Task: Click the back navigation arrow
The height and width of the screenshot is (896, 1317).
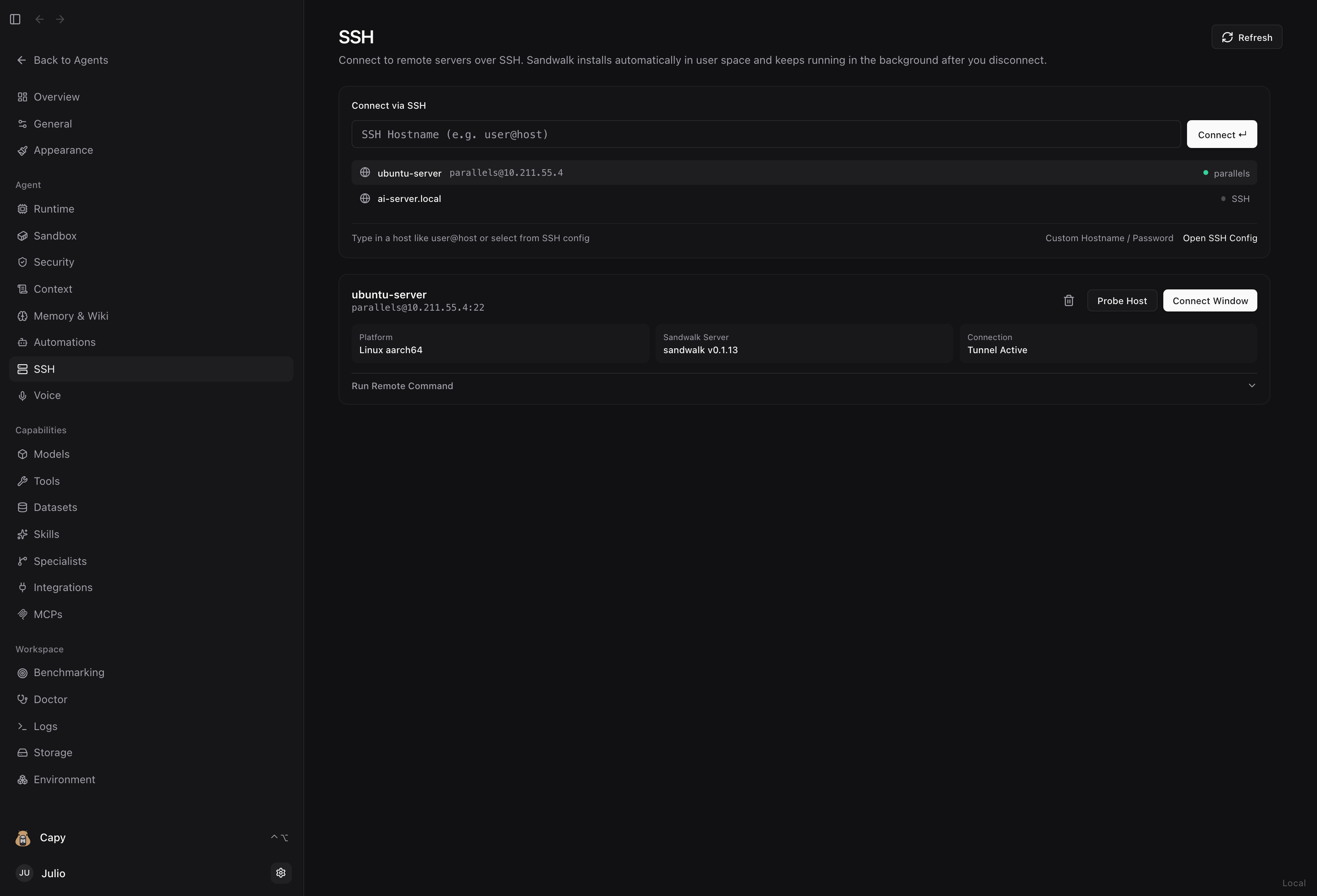Action: 39,19
